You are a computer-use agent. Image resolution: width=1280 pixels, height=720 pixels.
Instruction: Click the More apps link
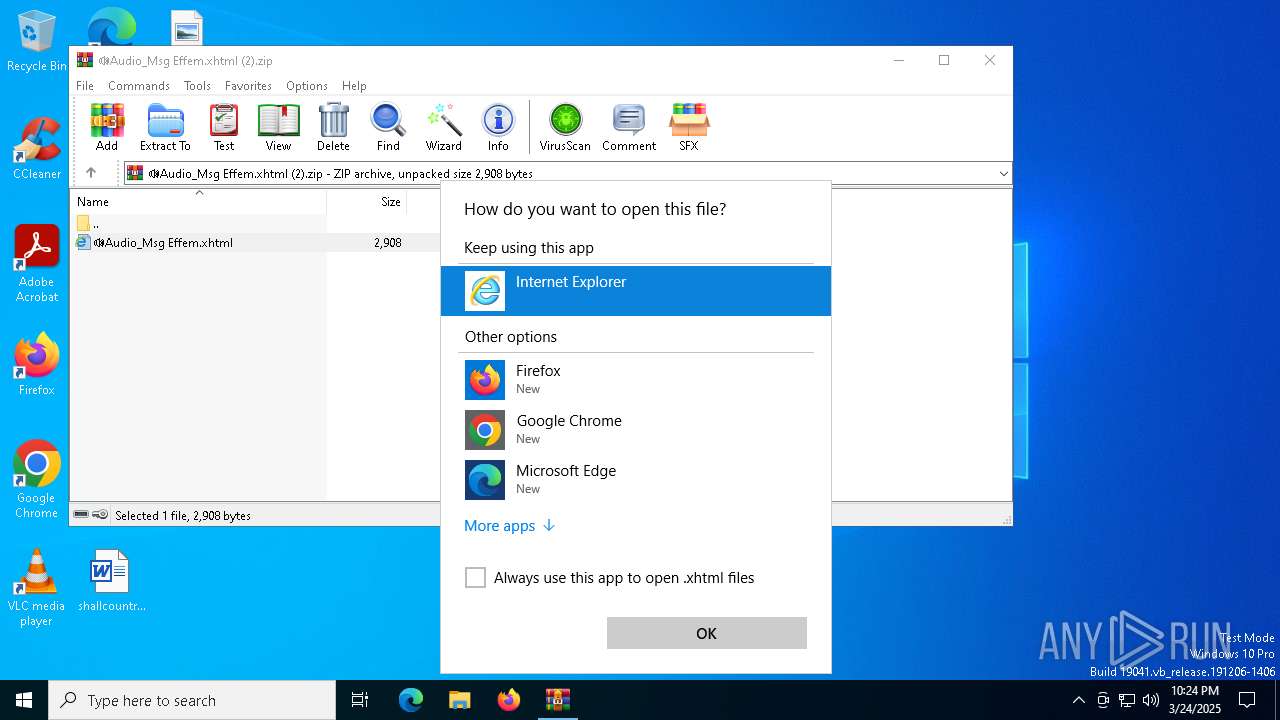point(509,526)
